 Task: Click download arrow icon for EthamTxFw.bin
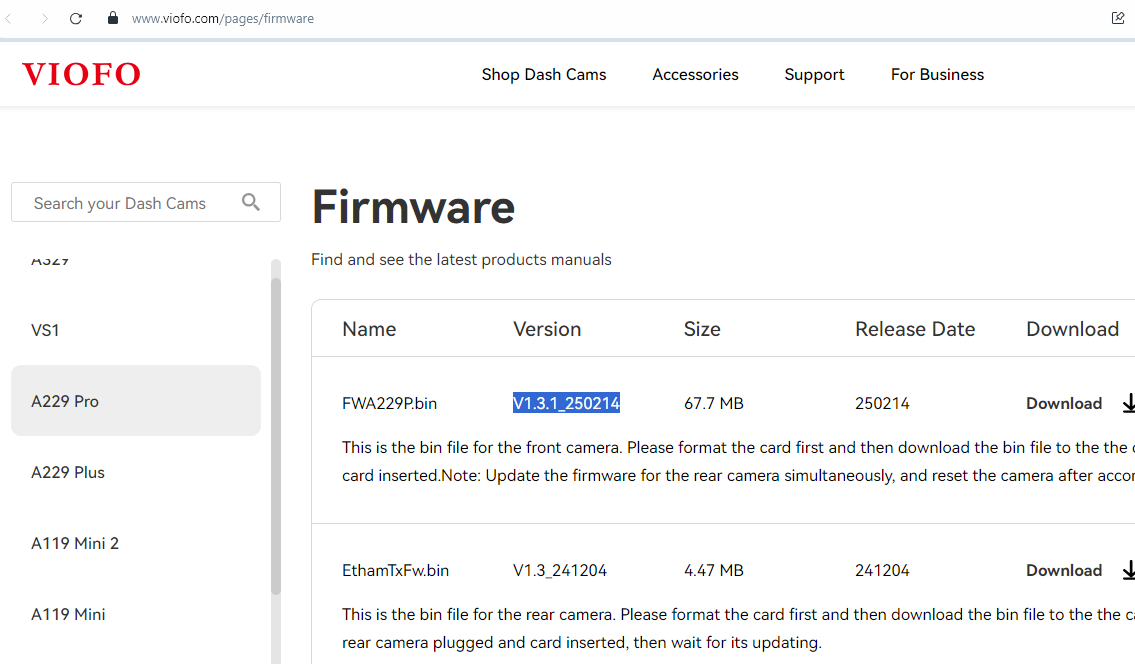pyautogui.click(x=1128, y=571)
